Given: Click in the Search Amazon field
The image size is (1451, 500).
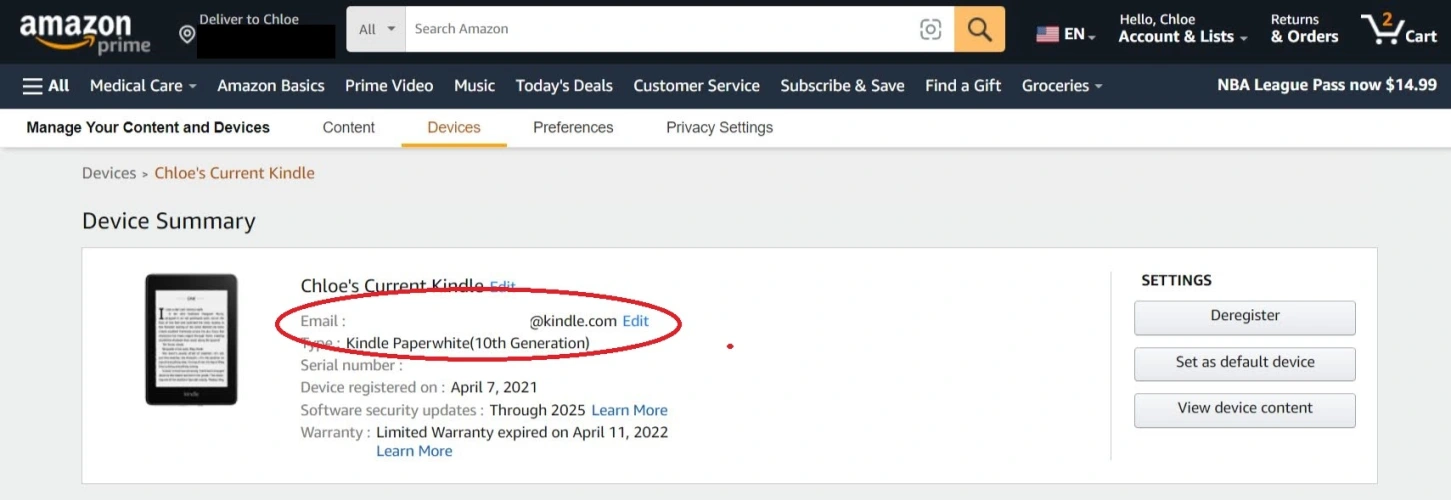Looking at the screenshot, I should click(660, 29).
